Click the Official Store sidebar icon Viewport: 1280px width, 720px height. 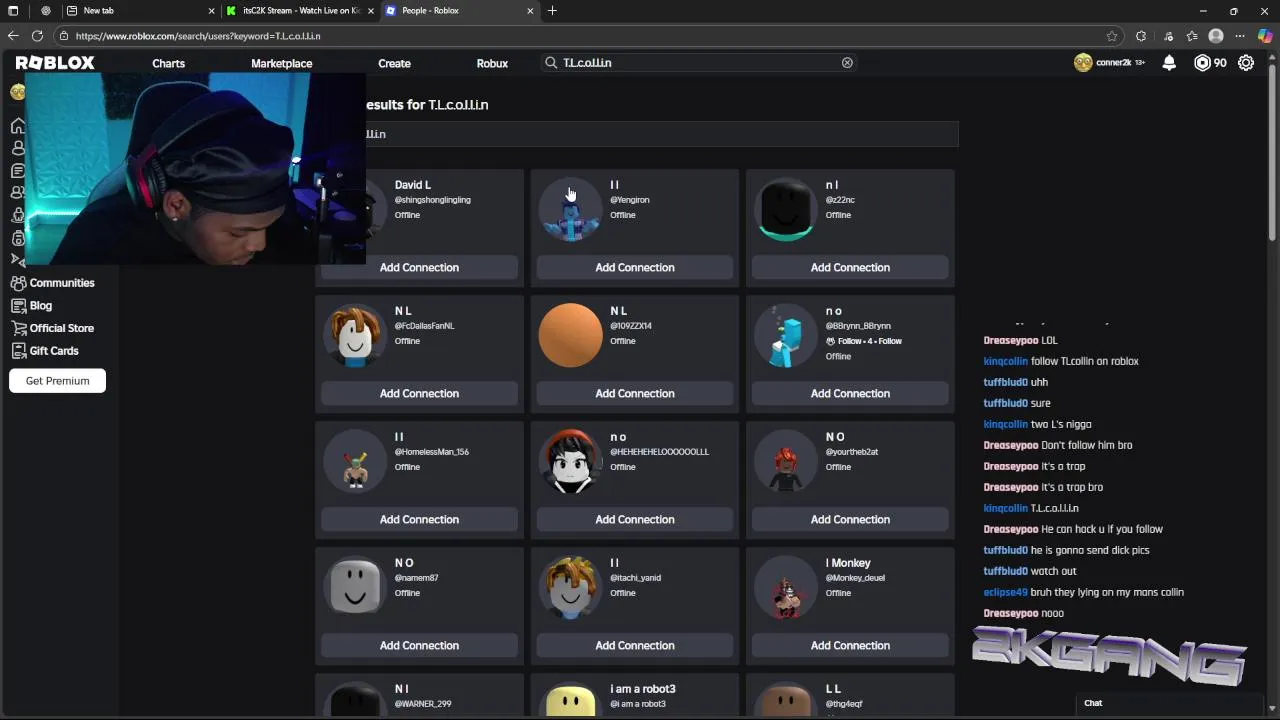tap(18, 328)
